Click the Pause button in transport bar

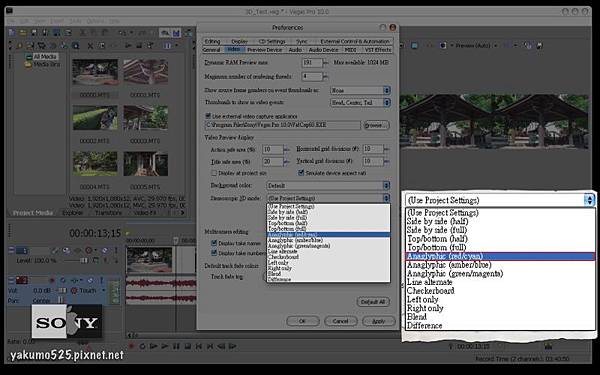tap(176, 346)
